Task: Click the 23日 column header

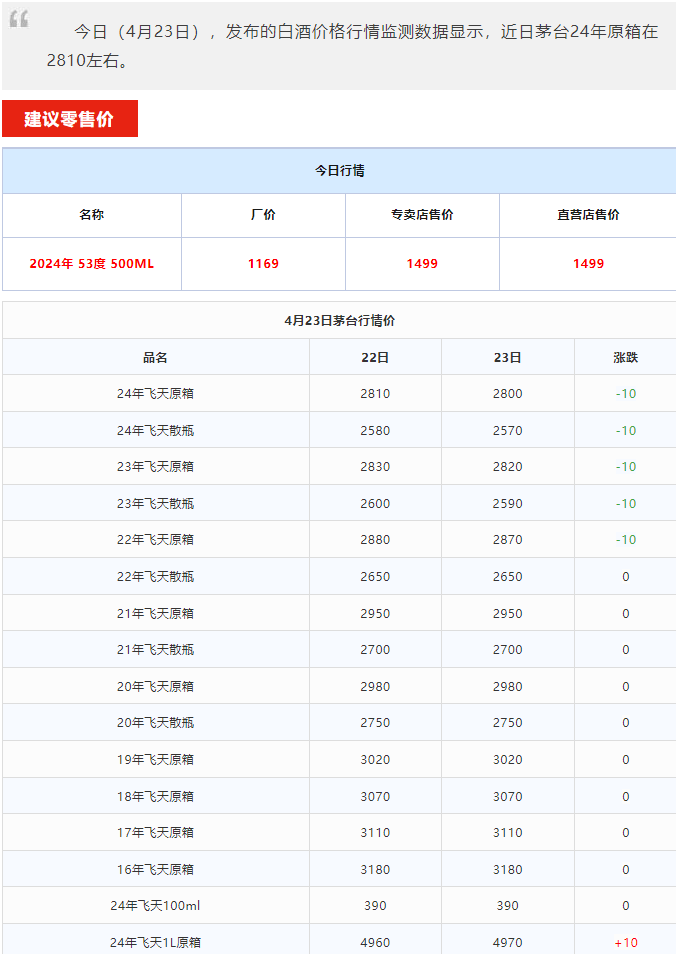Action: click(507, 357)
